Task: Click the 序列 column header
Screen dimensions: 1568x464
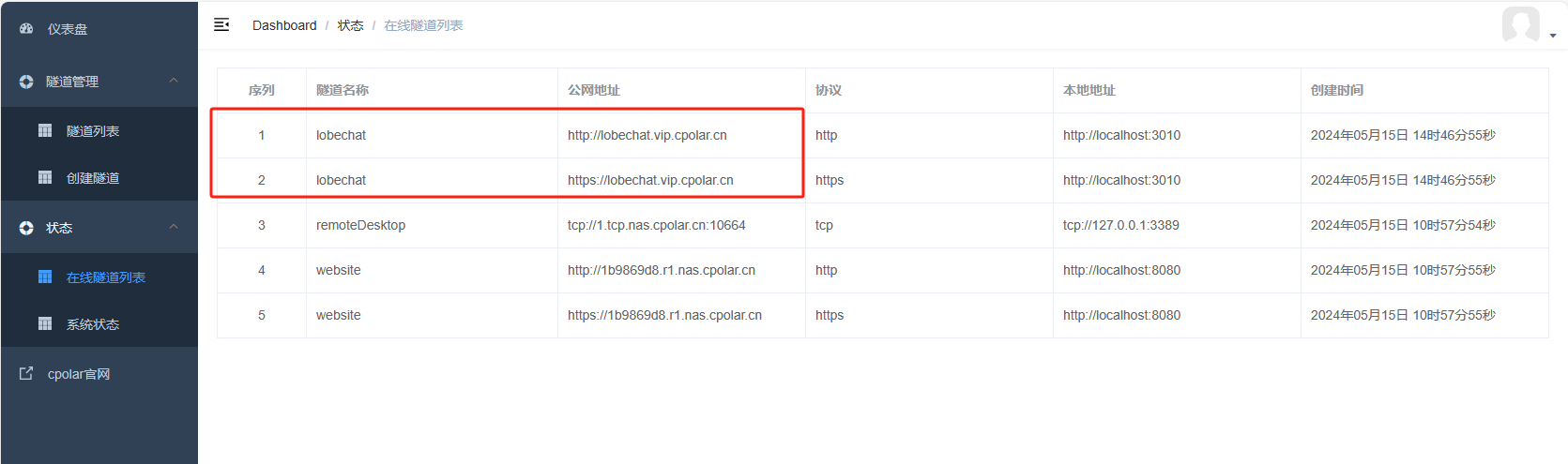Action: [x=261, y=90]
